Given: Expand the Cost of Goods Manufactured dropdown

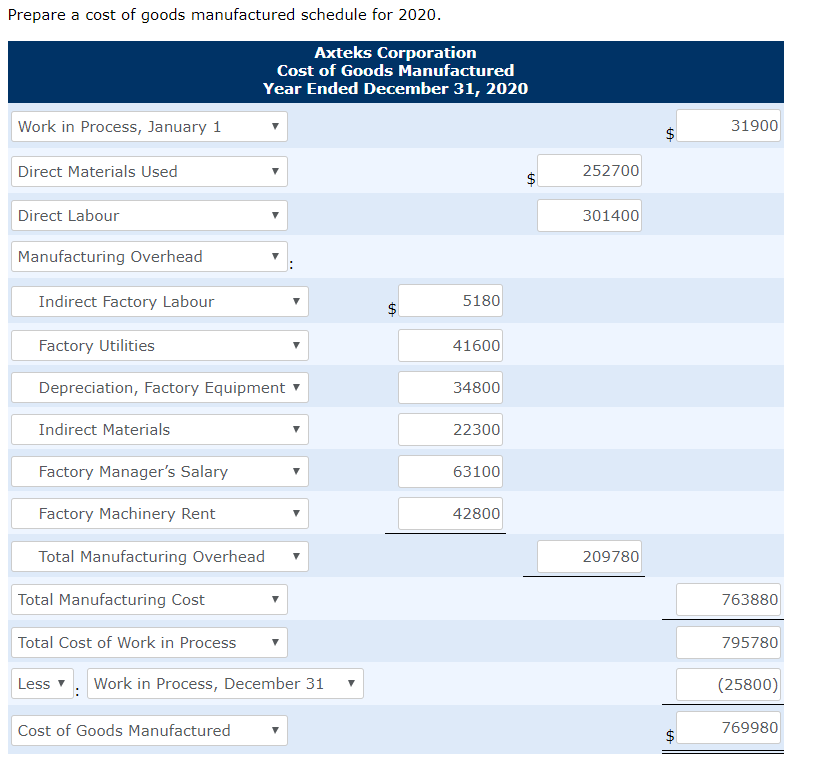Looking at the screenshot, I should [x=148, y=730].
